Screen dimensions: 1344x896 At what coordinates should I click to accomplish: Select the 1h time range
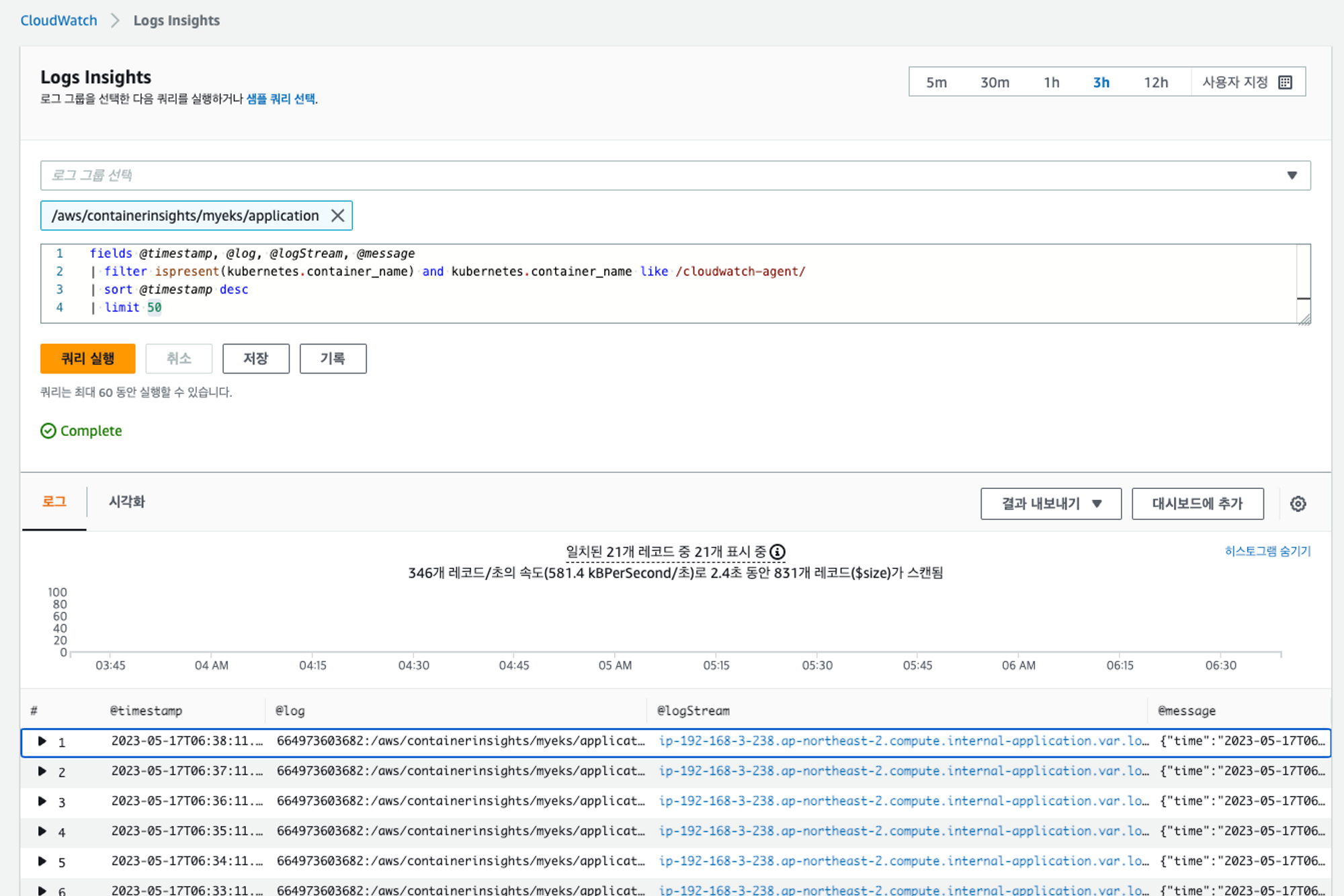point(1051,83)
